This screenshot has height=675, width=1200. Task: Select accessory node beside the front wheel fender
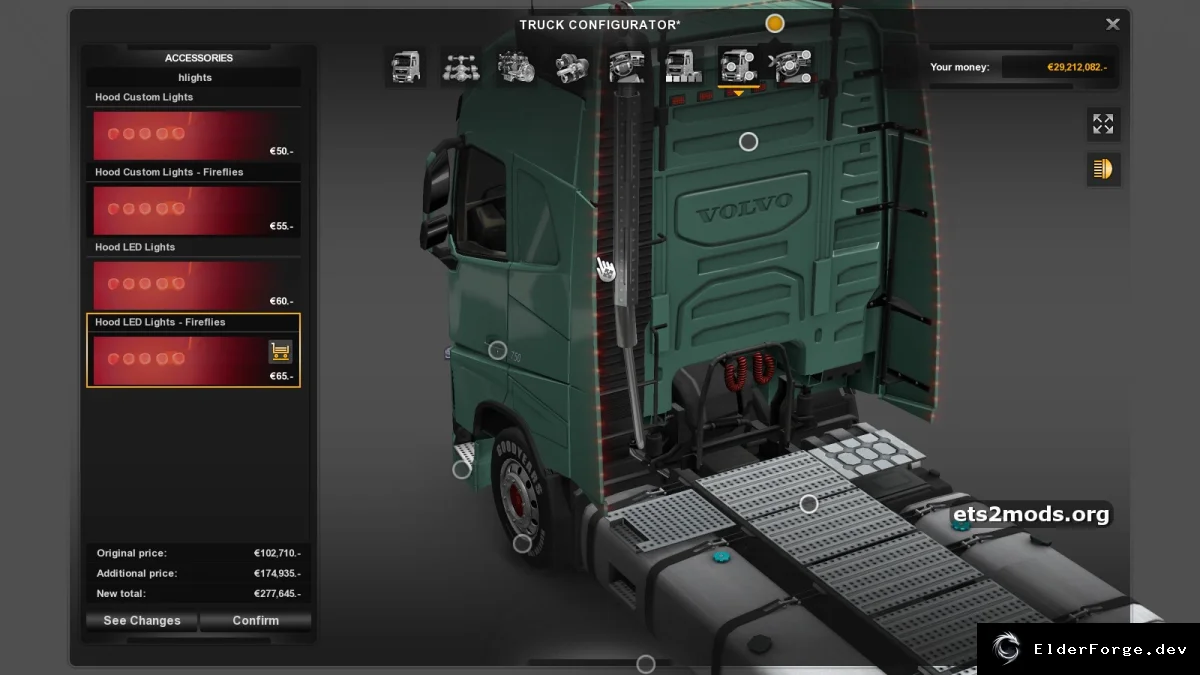[x=462, y=469]
